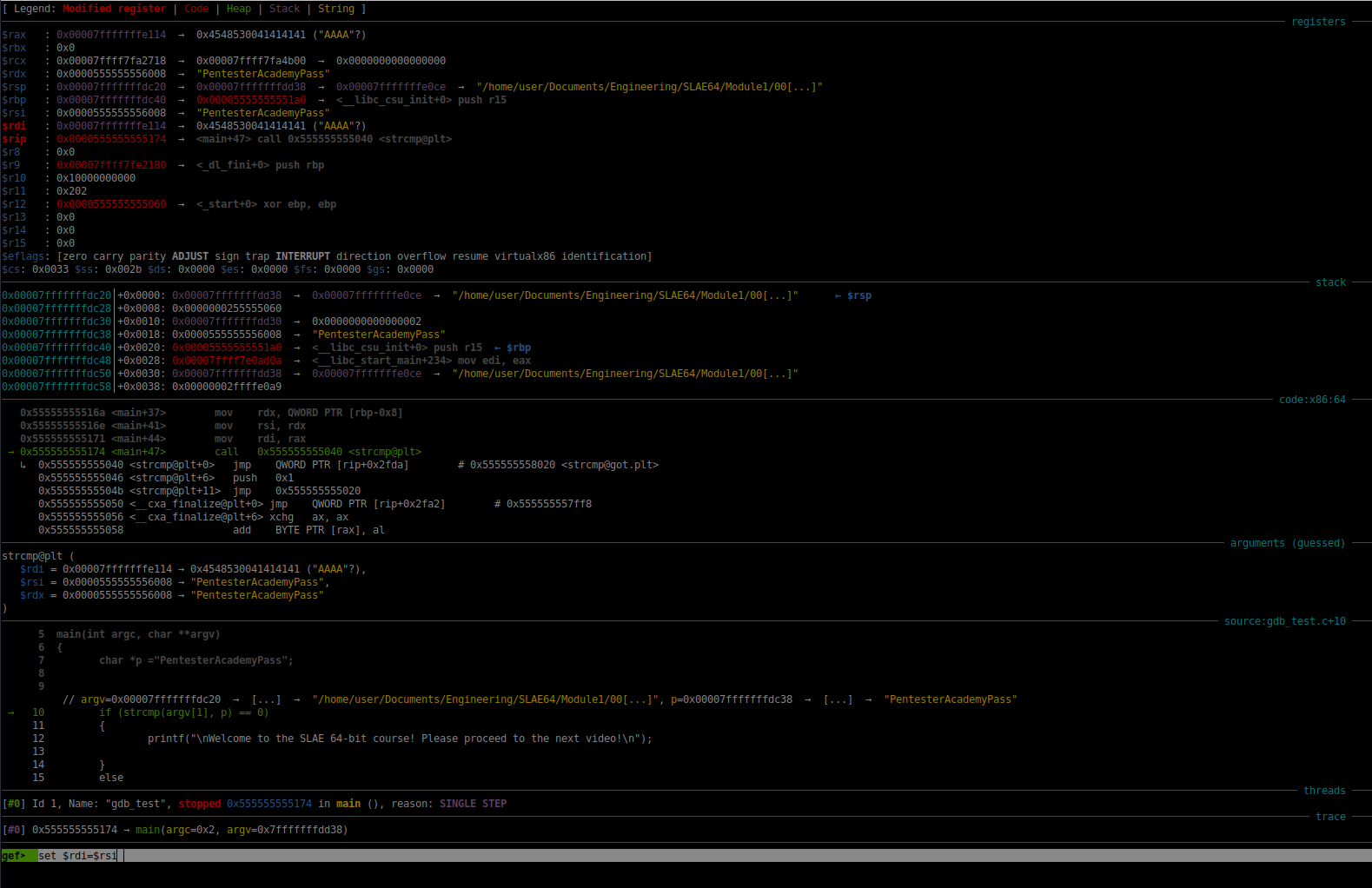This screenshot has width=1372, height=888.
Task: Click the modified $rip register label
Action: [x=14, y=139]
